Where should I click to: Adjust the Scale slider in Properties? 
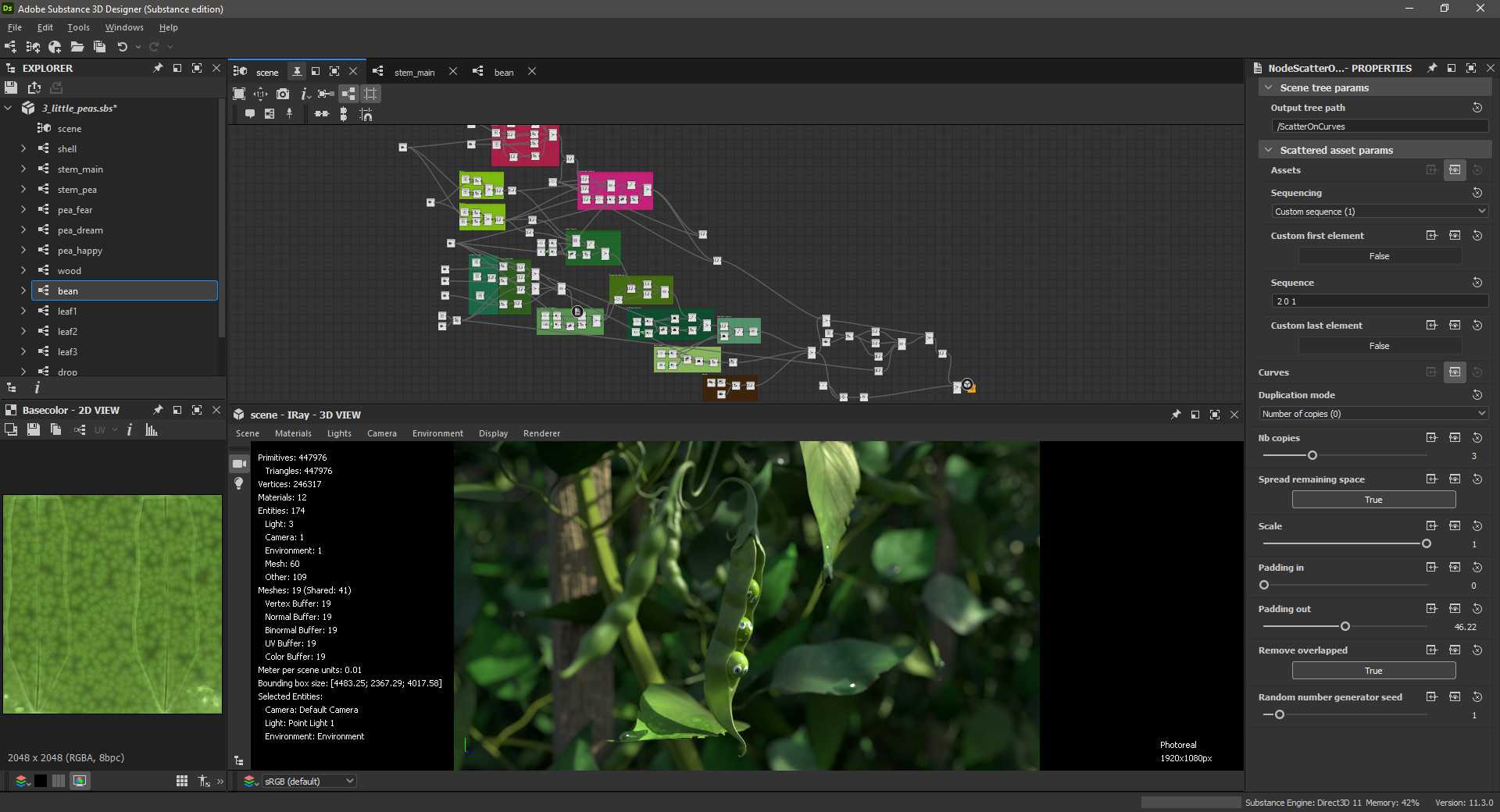pos(1428,544)
